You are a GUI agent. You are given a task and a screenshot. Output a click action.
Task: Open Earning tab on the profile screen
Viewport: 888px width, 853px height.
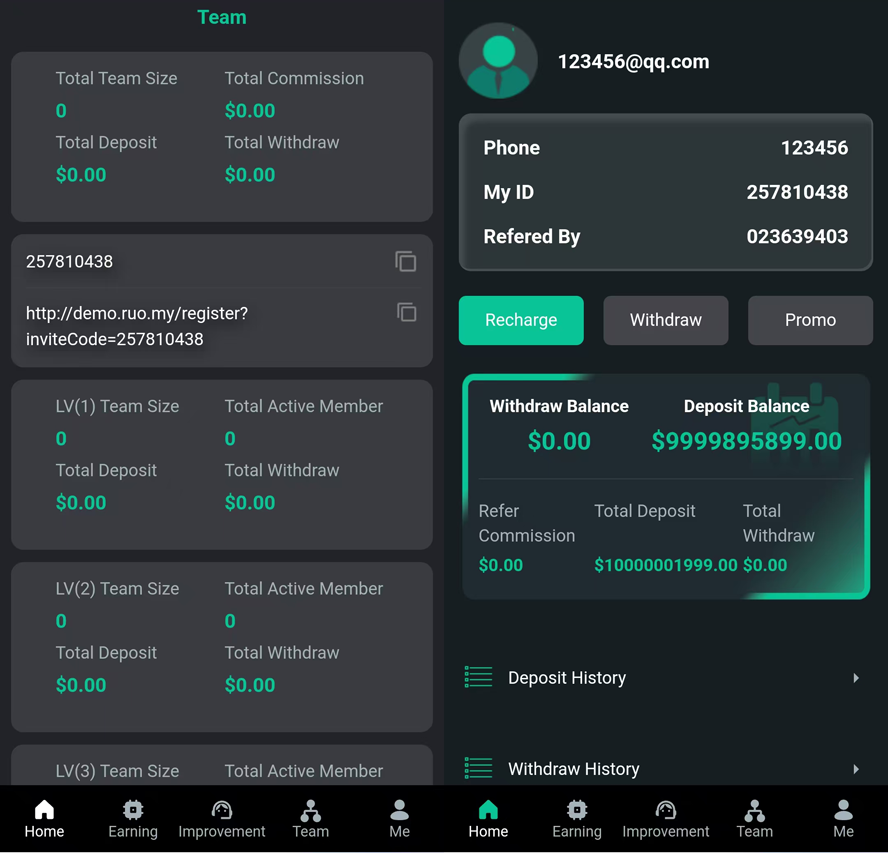(x=577, y=818)
